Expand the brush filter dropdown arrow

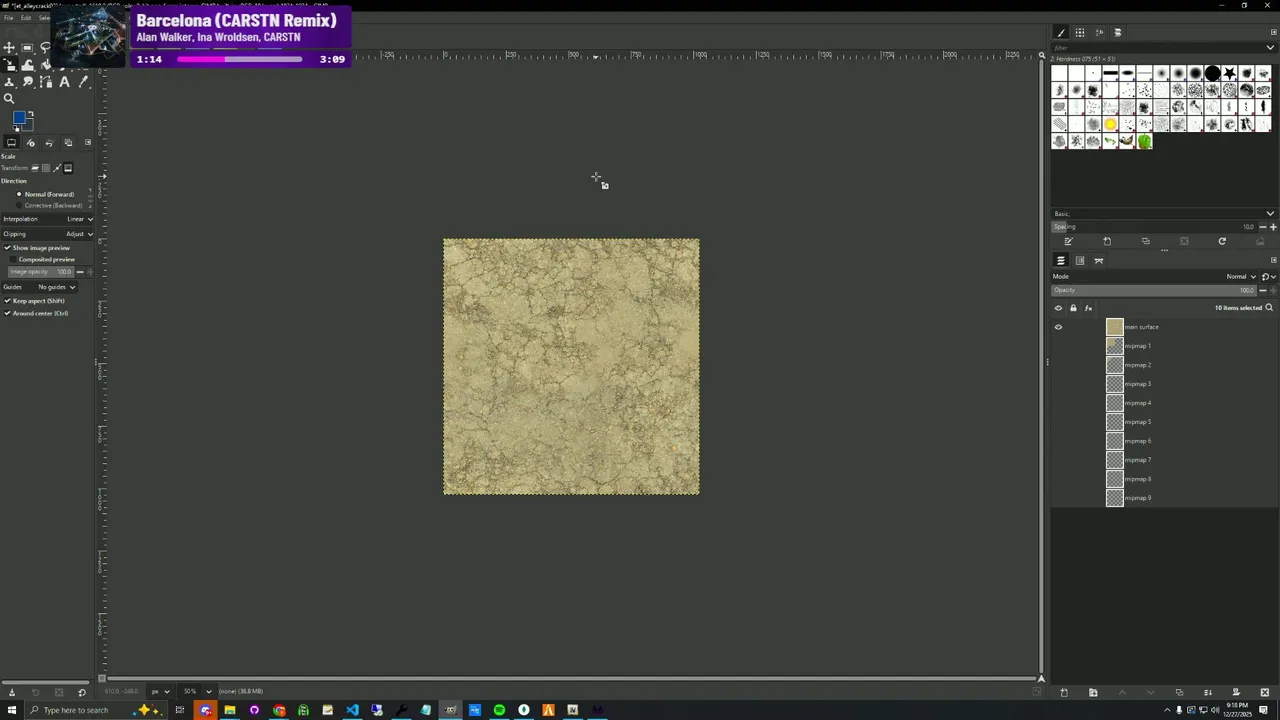pyautogui.click(x=1271, y=47)
